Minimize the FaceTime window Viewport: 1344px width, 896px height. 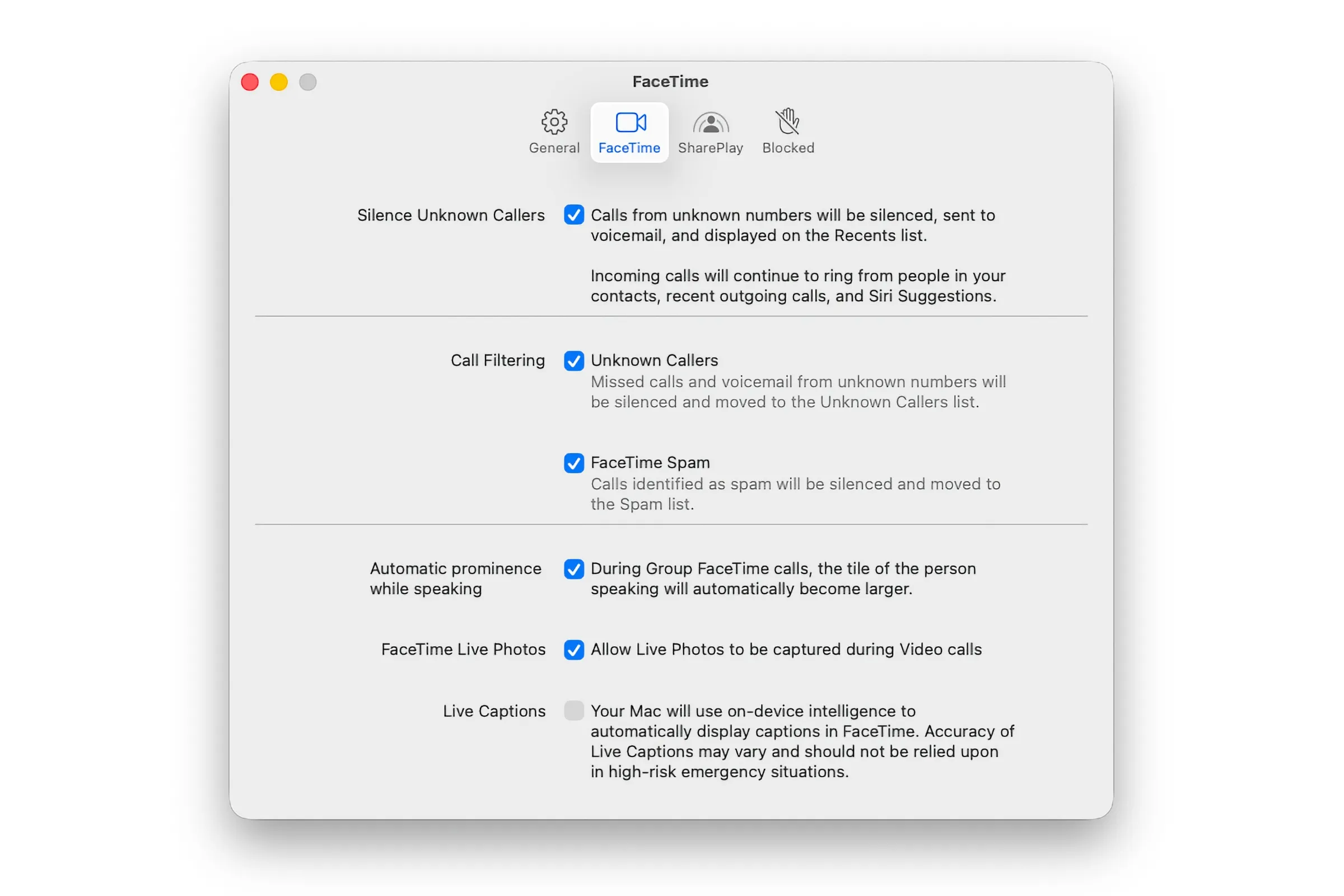click(279, 82)
